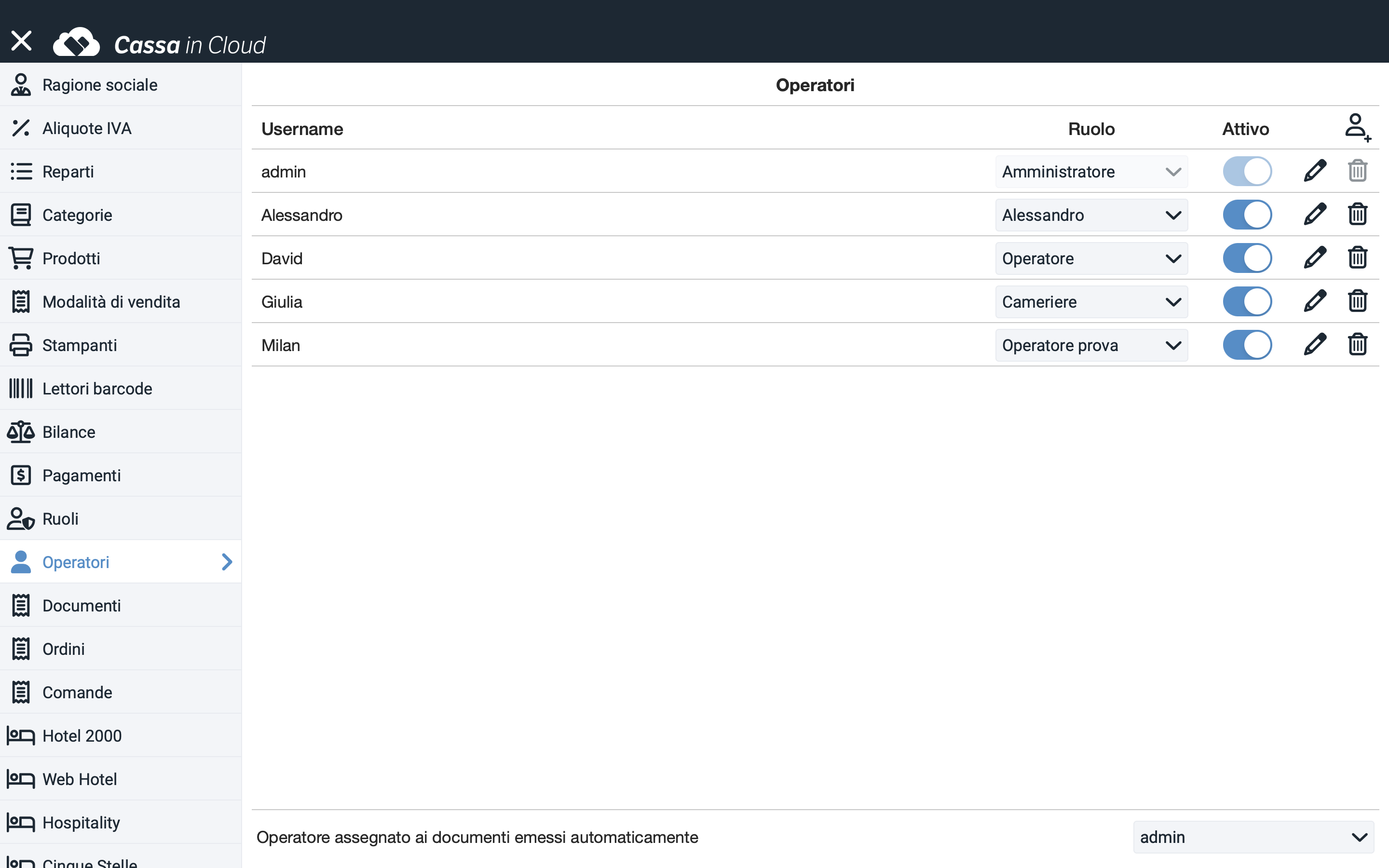The height and width of the screenshot is (868, 1389).
Task: Click the Aliquote IVA percent icon
Action: pyautogui.click(x=21, y=128)
